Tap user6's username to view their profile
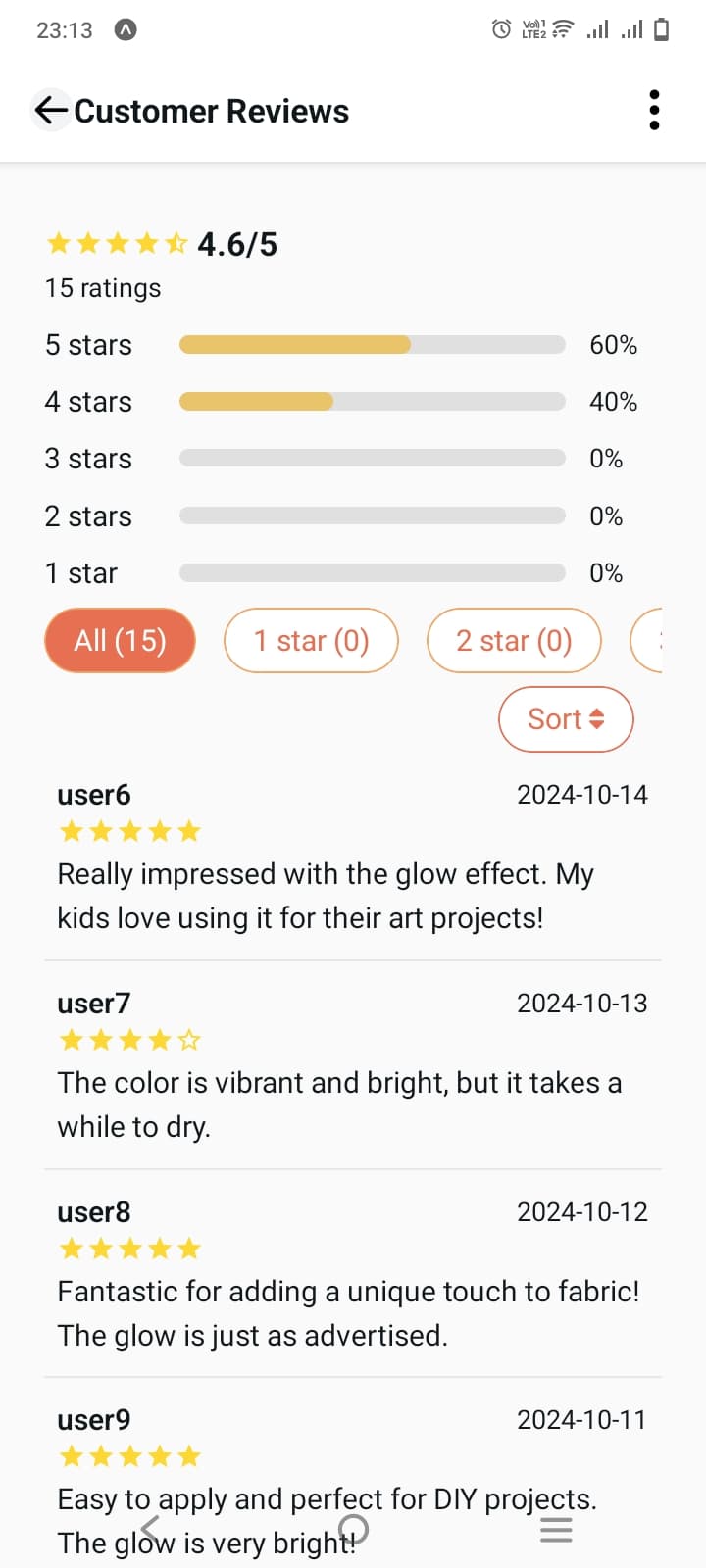The width and height of the screenshot is (706, 1568). pos(94,795)
